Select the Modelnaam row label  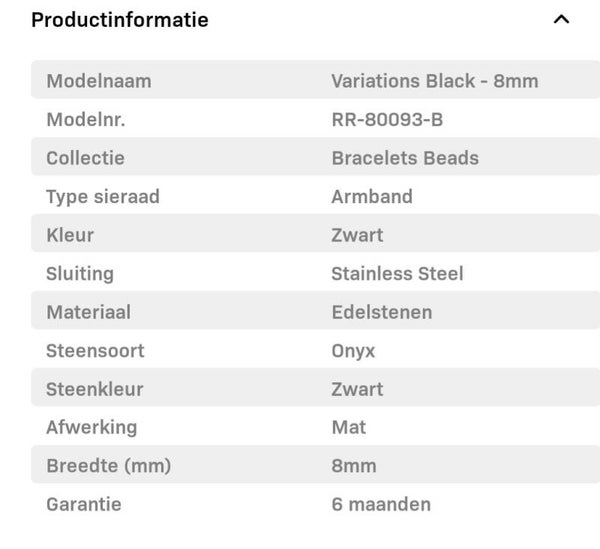pos(99,81)
